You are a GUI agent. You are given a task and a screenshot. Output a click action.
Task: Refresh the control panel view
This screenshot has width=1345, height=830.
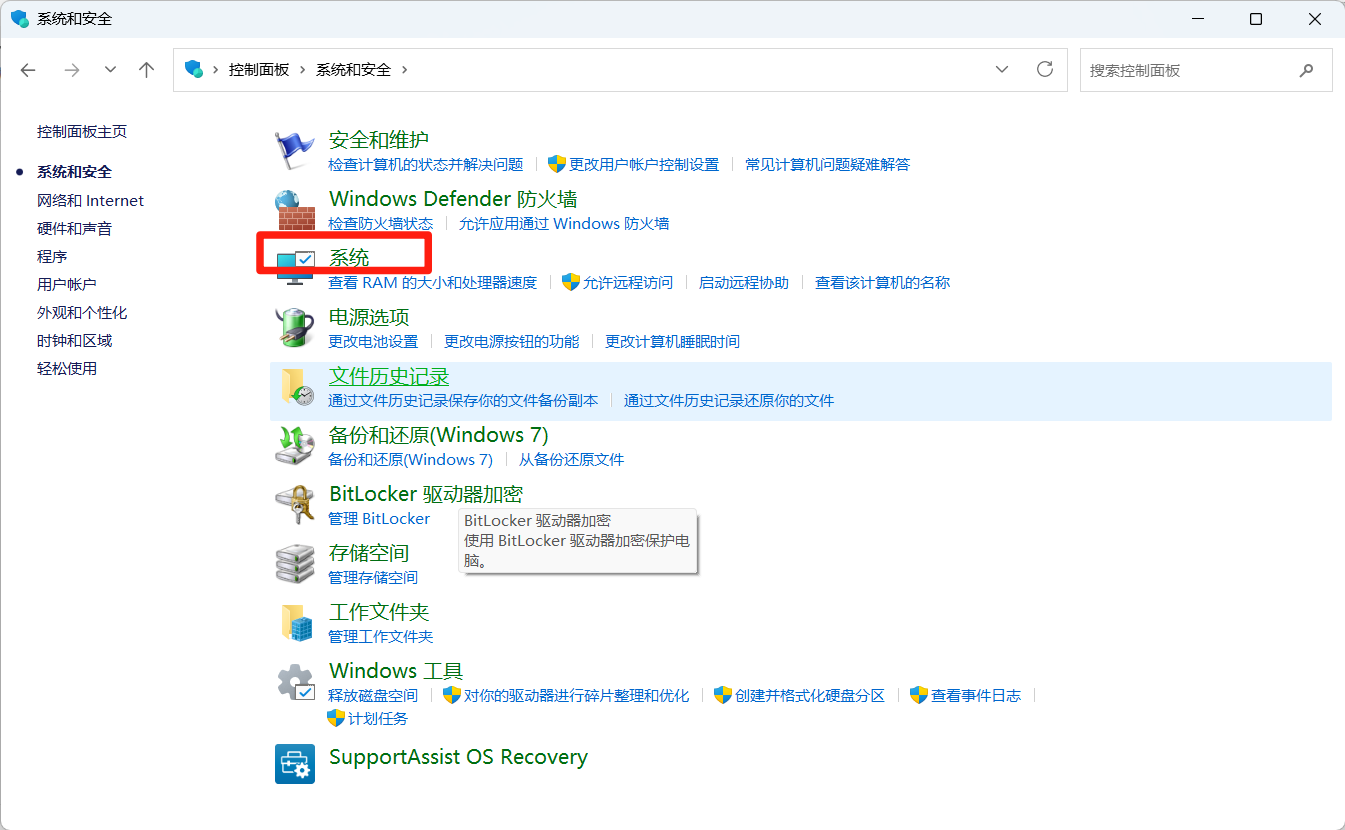[1045, 69]
